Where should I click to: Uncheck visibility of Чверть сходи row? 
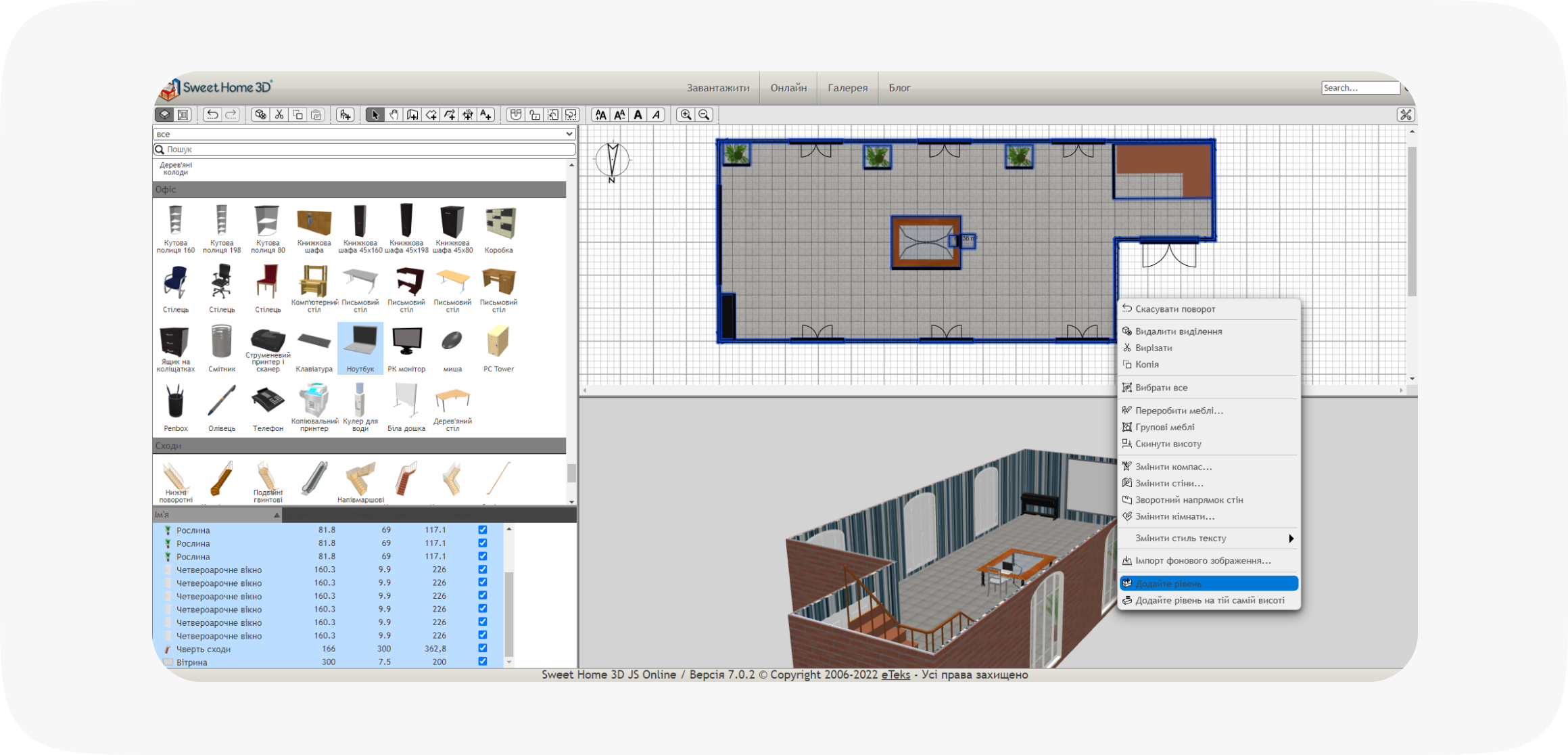[482, 648]
